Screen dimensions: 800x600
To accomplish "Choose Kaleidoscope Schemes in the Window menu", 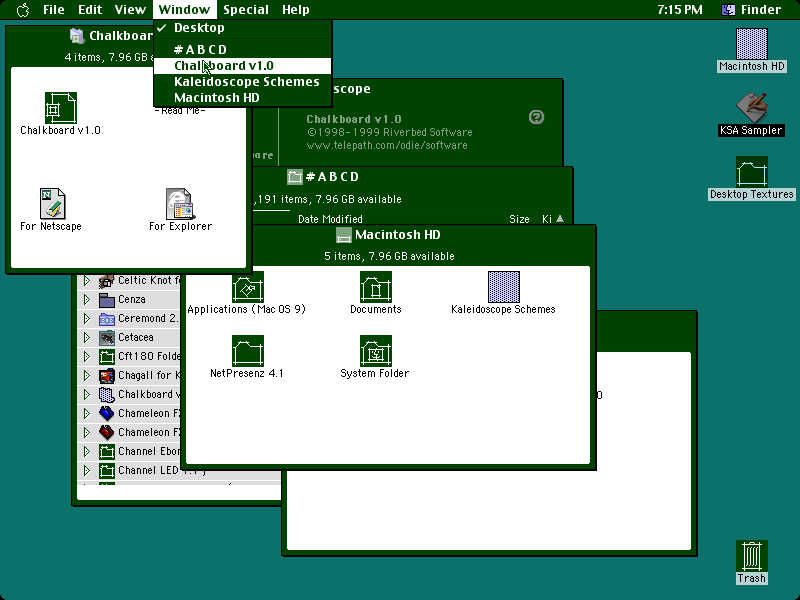I will point(242,82).
